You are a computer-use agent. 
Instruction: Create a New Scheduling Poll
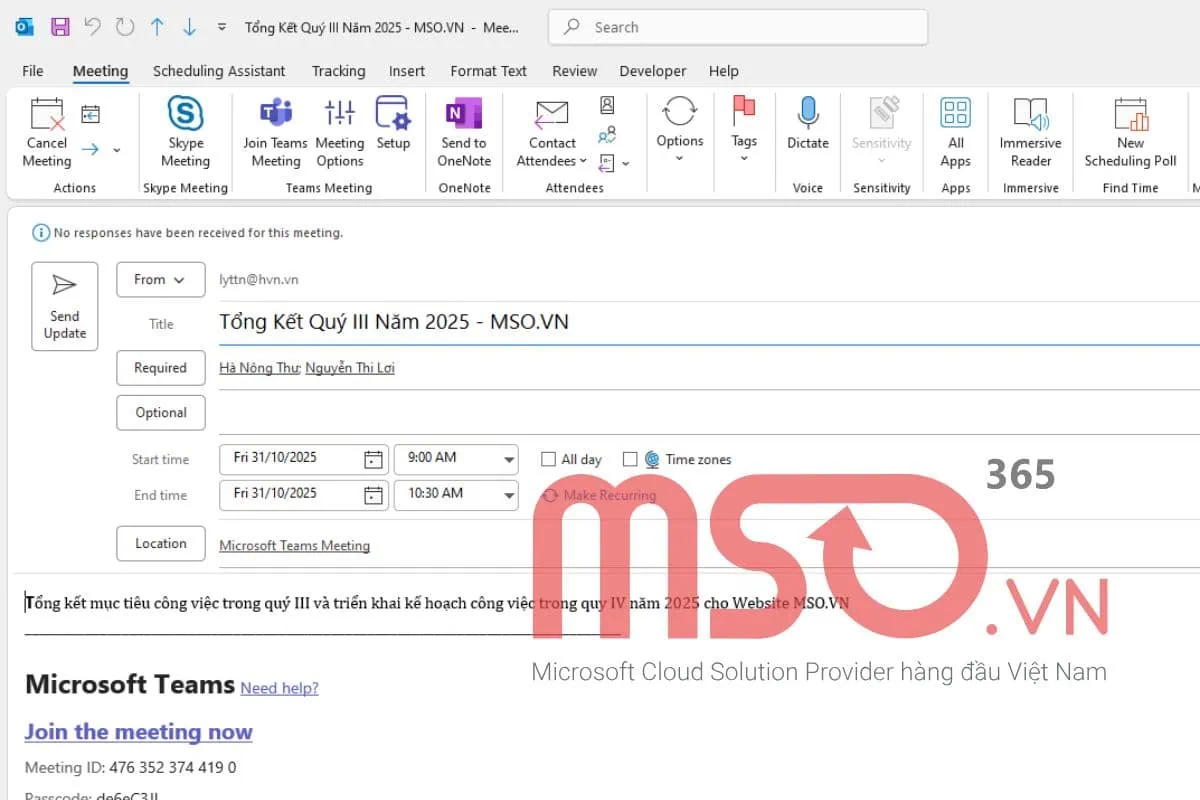click(1130, 131)
